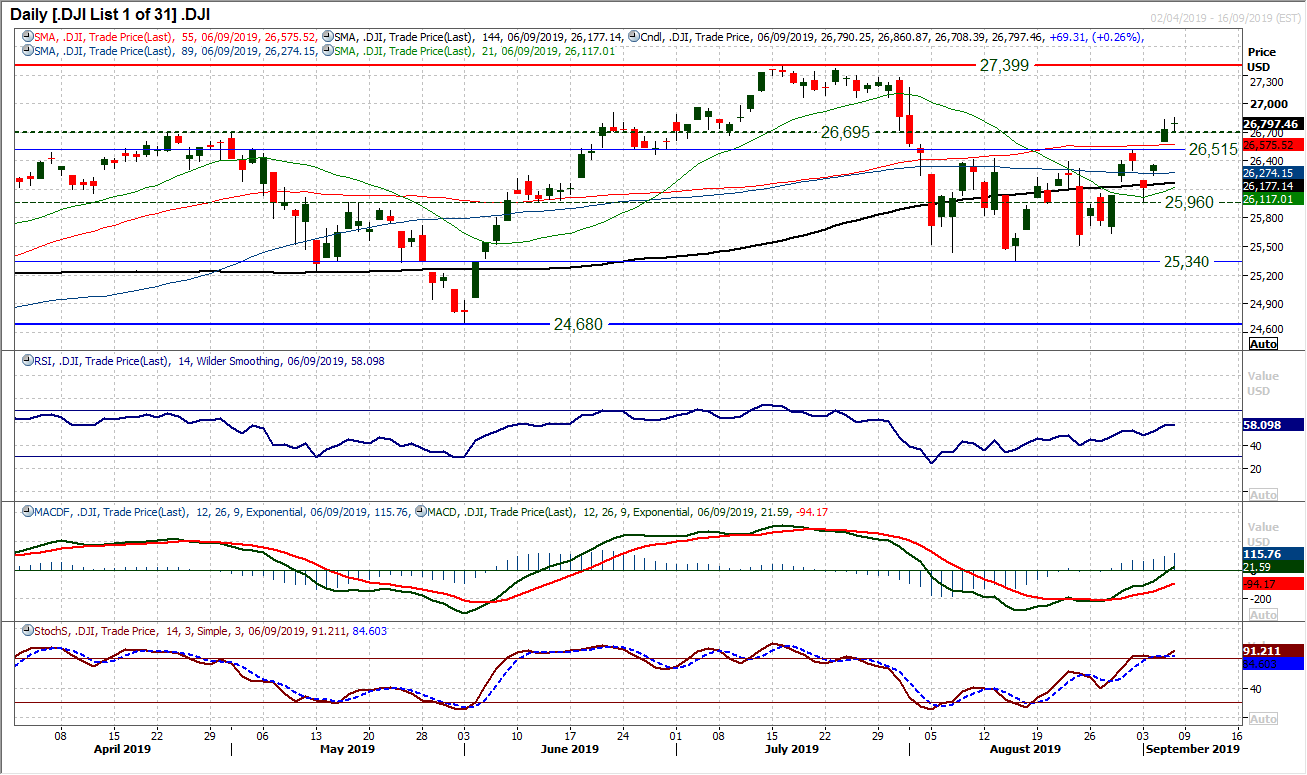Click the Price USD axis heading
The width and height of the screenshot is (1307, 775).
(1263, 58)
